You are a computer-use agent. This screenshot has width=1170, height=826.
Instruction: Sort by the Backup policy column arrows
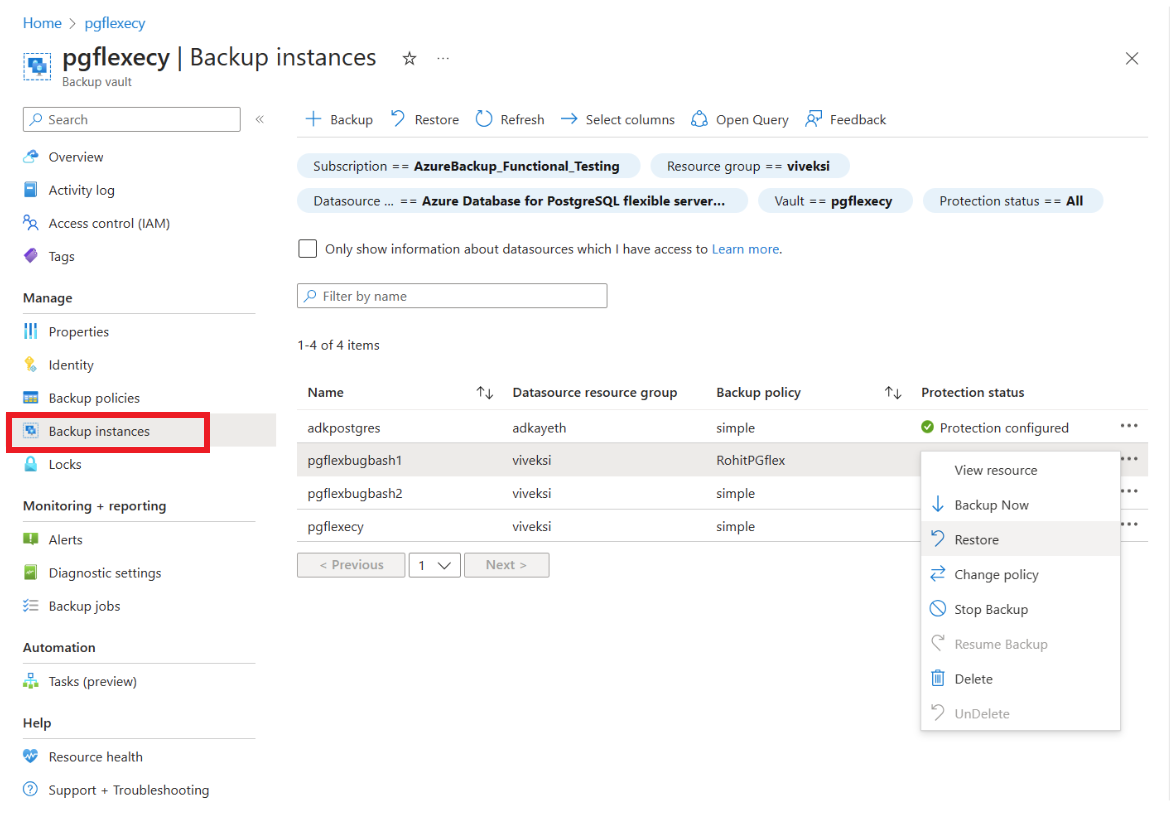coord(893,392)
